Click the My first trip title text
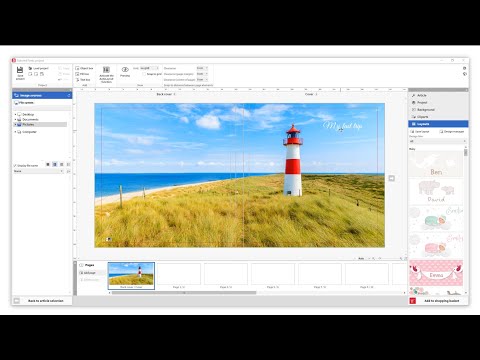 (343, 126)
